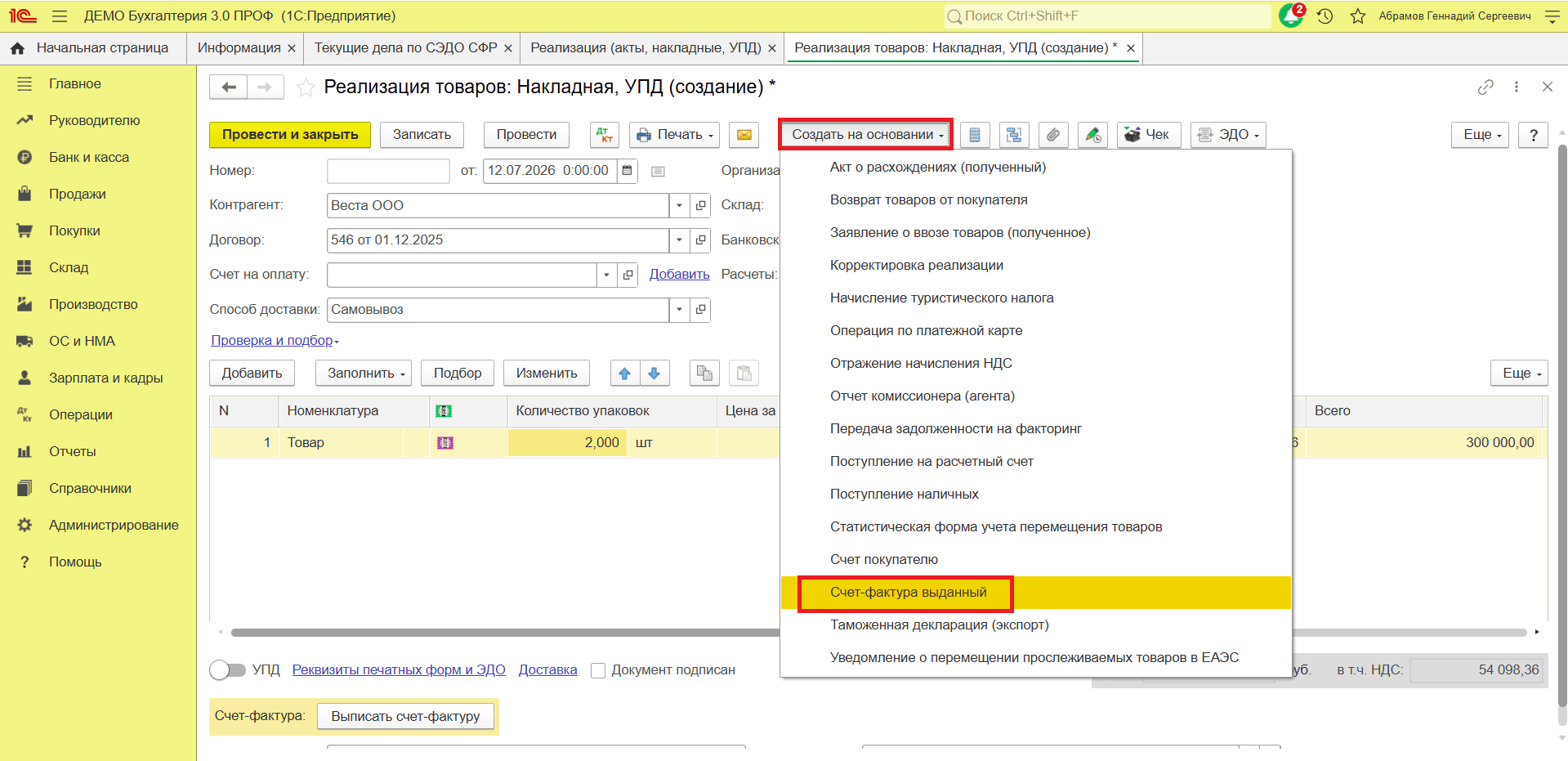Go back with the left arrow
The width and height of the screenshot is (1568, 761).
point(229,87)
